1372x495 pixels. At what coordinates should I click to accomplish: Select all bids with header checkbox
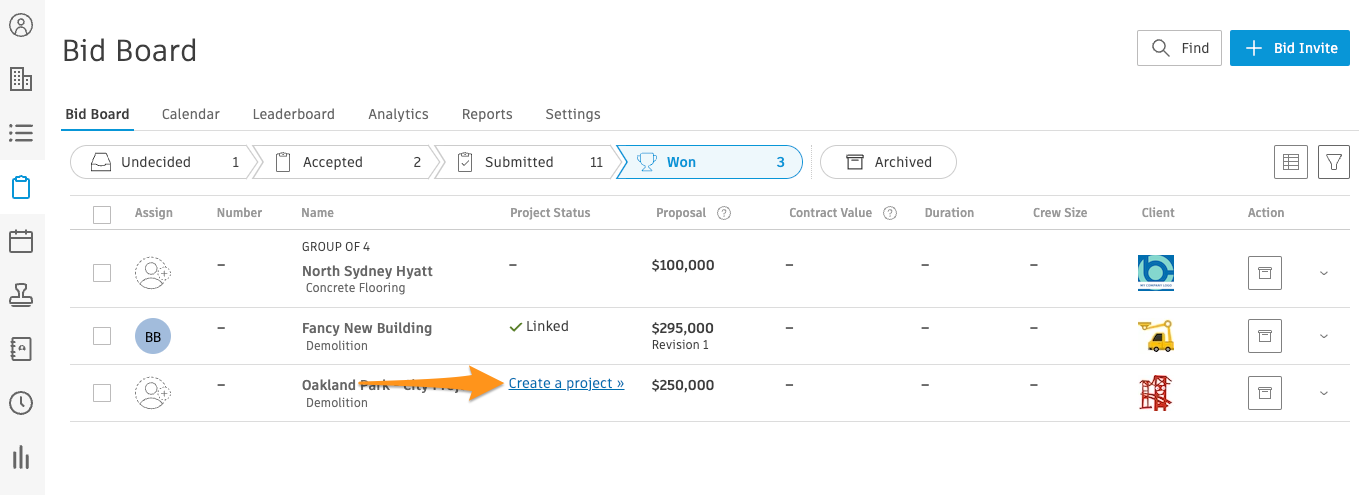coord(102,214)
